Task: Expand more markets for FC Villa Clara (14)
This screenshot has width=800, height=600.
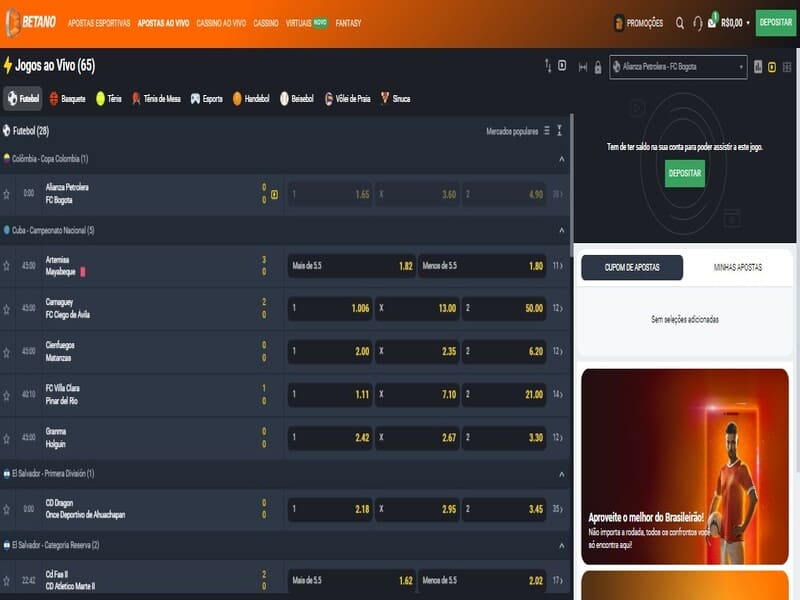Action: coord(557,394)
